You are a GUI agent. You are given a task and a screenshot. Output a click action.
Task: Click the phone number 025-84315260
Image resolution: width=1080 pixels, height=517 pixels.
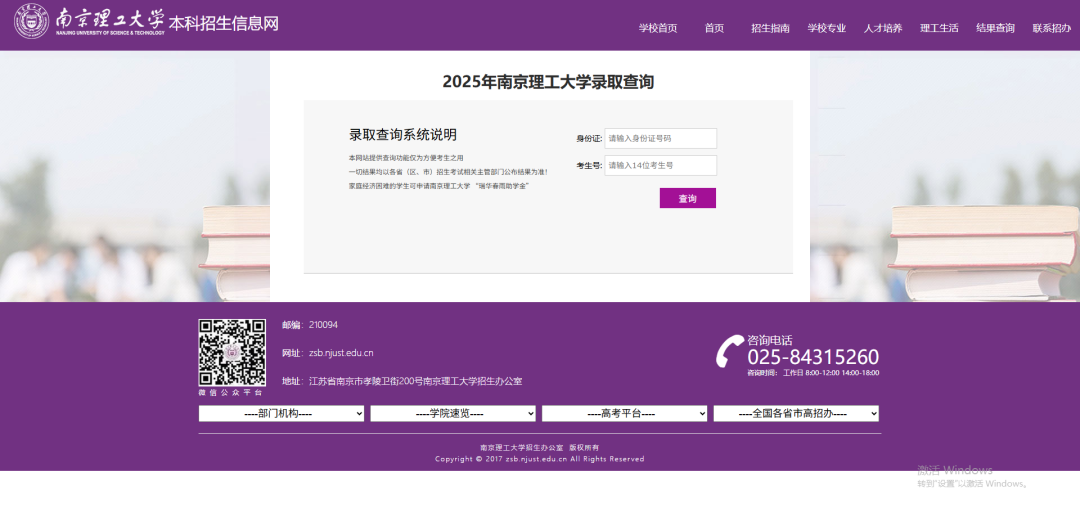point(813,357)
